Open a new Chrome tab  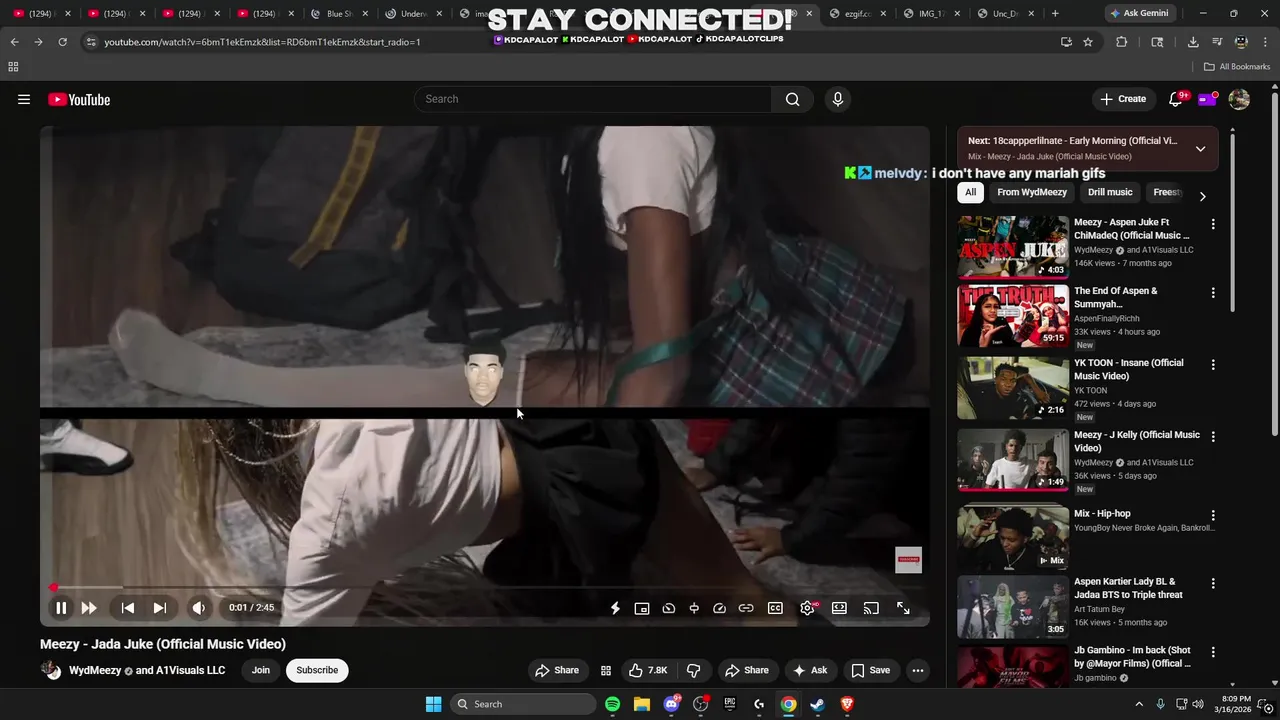[x=1055, y=14]
